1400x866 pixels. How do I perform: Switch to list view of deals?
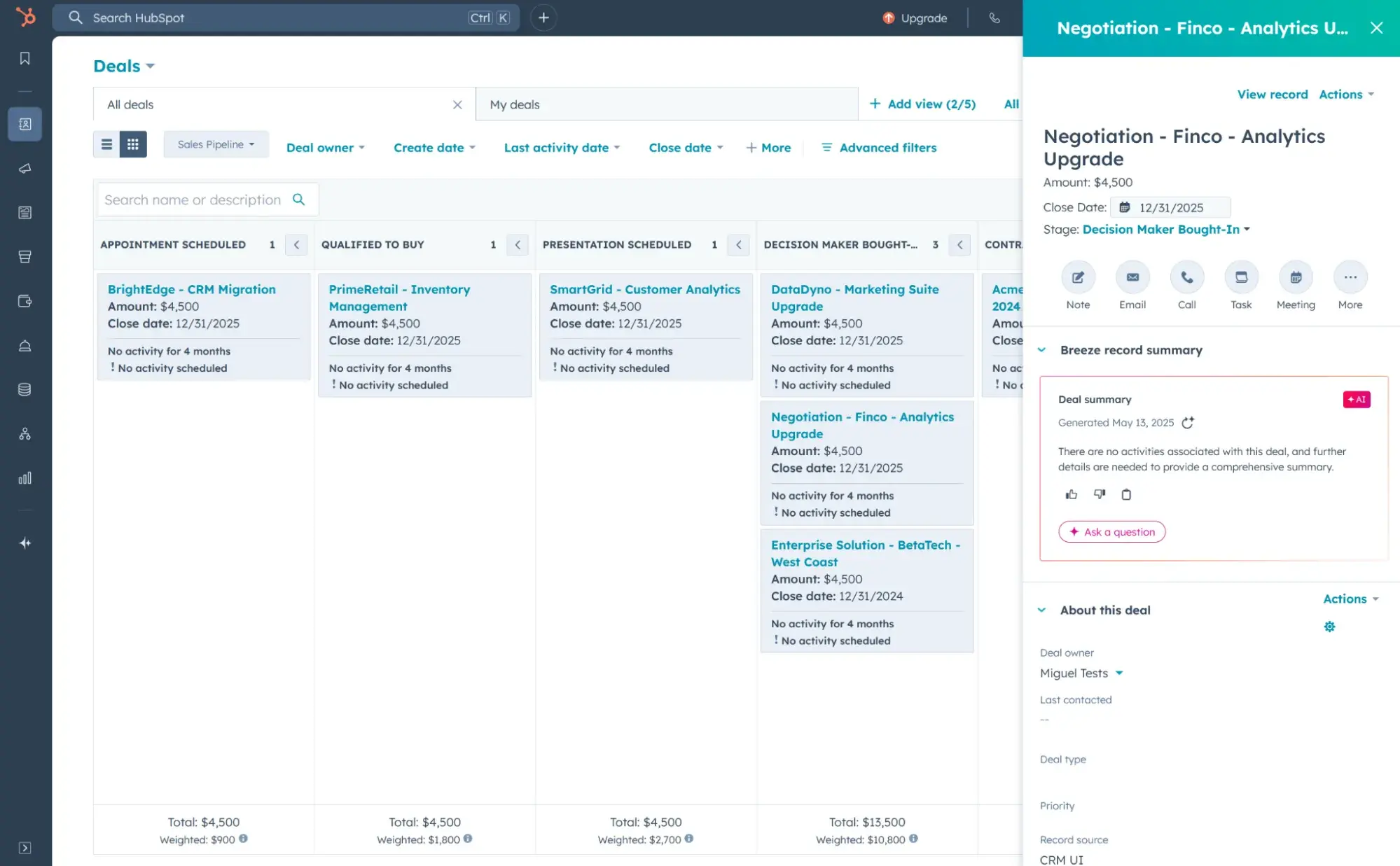(x=106, y=144)
